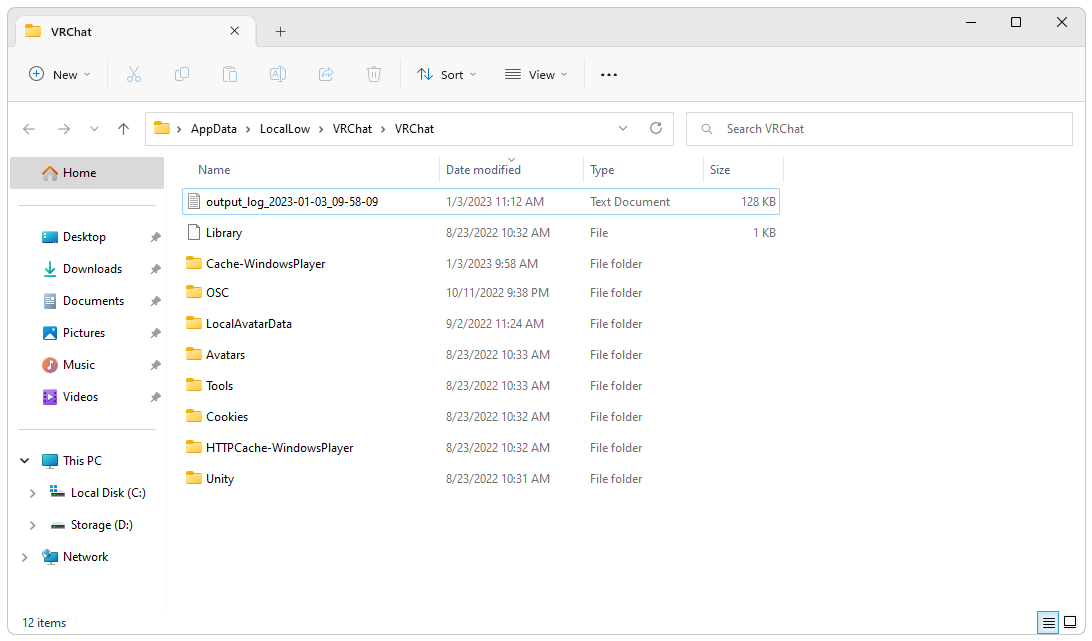The width and height of the screenshot is (1092, 641).
Task: Expand Storage (D:) tree node
Action: tap(32, 525)
